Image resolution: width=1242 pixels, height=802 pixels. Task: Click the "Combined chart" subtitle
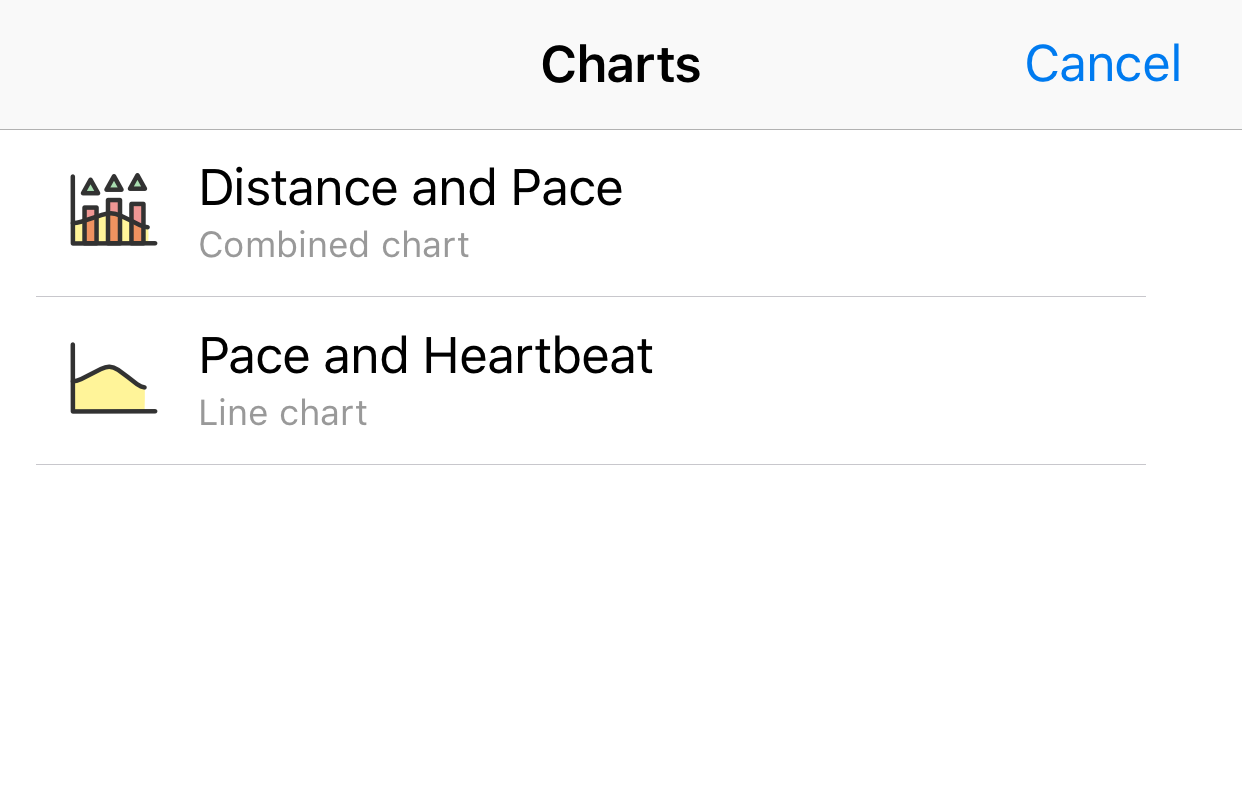pos(334,245)
